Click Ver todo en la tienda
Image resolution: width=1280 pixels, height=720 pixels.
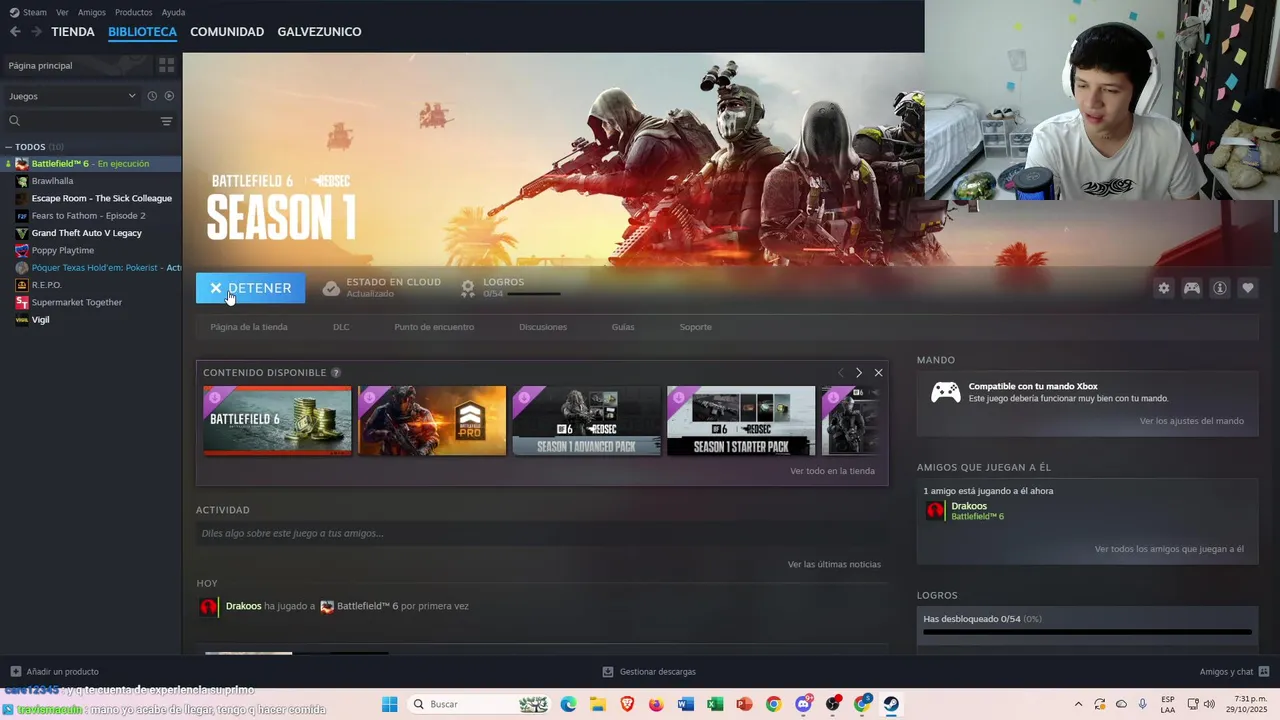pyautogui.click(x=832, y=471)
